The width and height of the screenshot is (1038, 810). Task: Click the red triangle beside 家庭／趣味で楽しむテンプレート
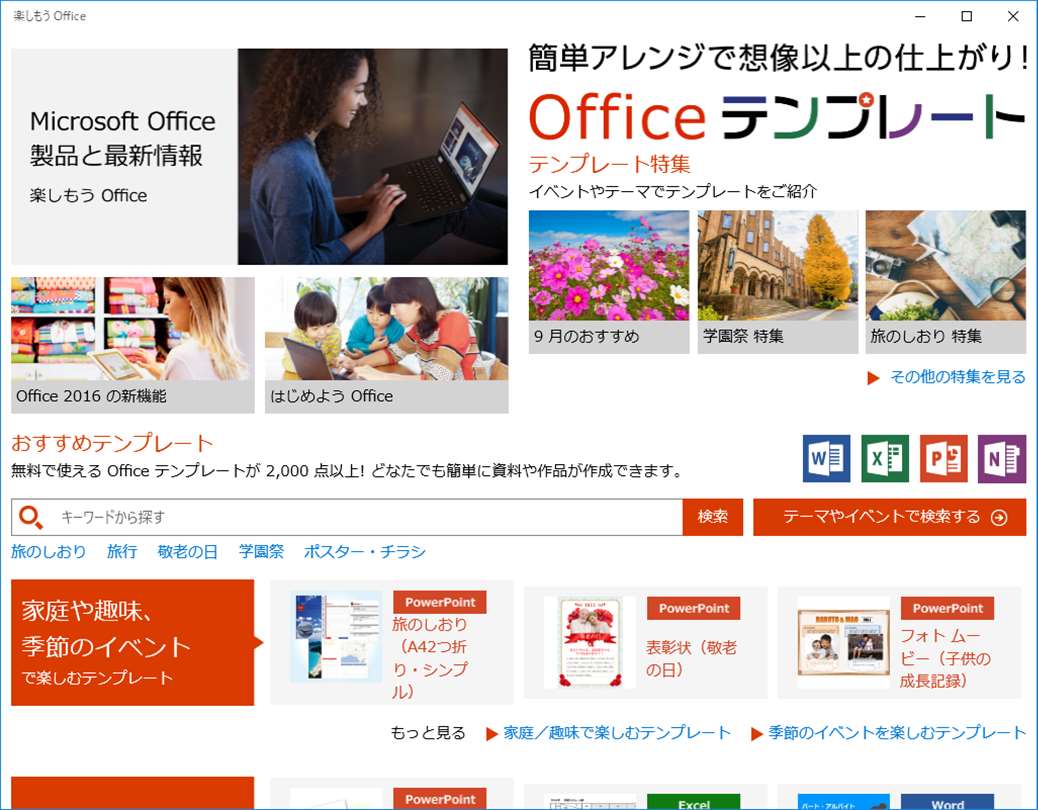(492, 734)
